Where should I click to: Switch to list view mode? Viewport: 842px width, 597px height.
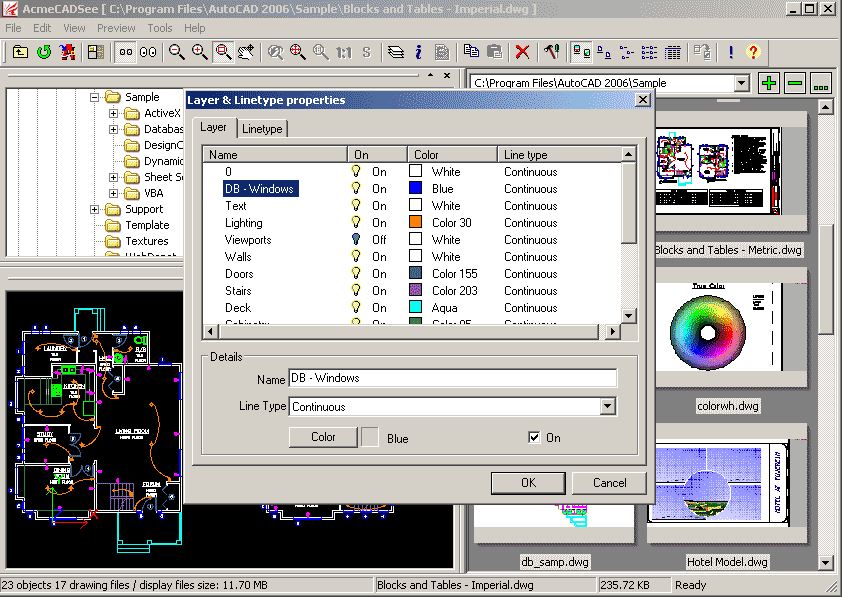click(649, 52)
